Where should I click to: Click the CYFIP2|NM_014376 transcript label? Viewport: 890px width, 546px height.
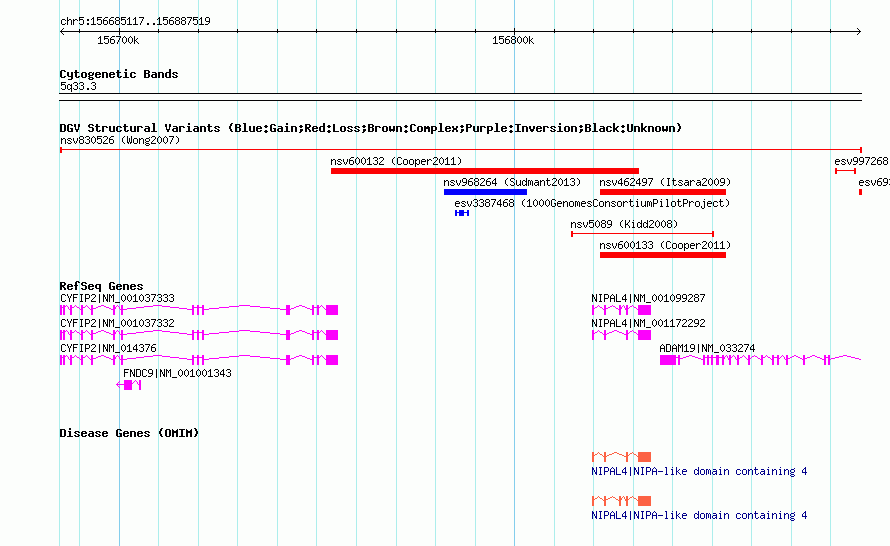tap(108, 348)
